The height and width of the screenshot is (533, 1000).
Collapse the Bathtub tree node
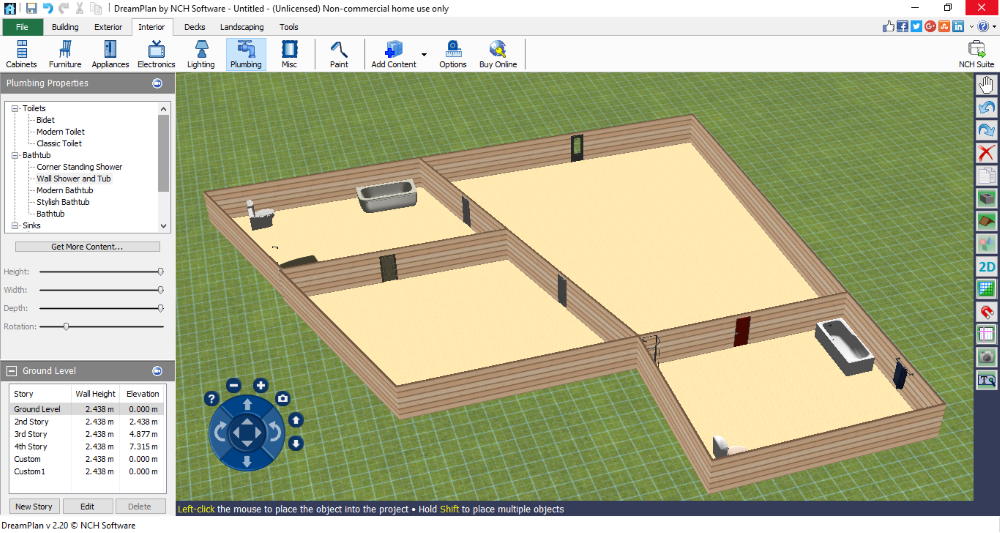point(15,155)
